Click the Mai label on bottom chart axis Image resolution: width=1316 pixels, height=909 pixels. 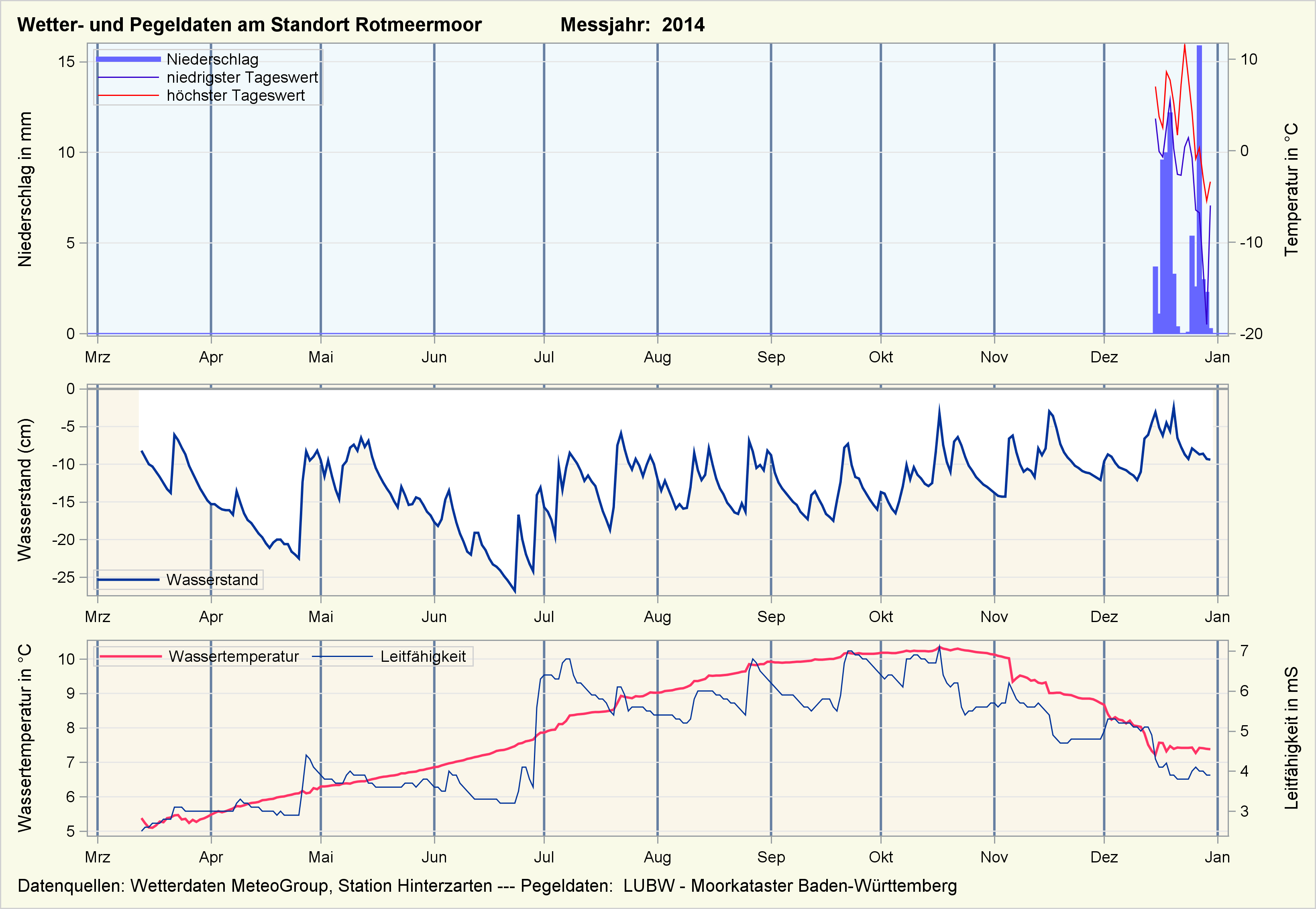(x=321, y=857)
